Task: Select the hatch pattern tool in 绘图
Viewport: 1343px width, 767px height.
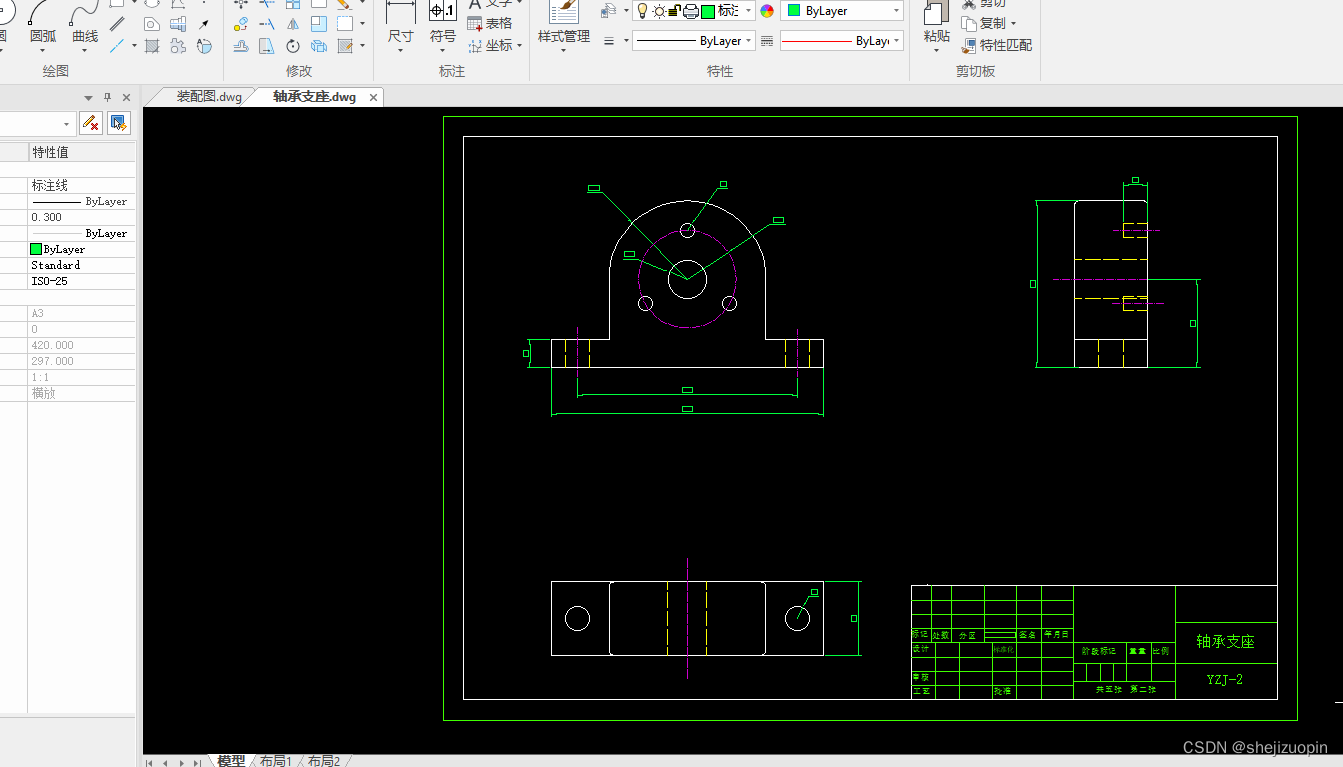Action: [152, 46]
